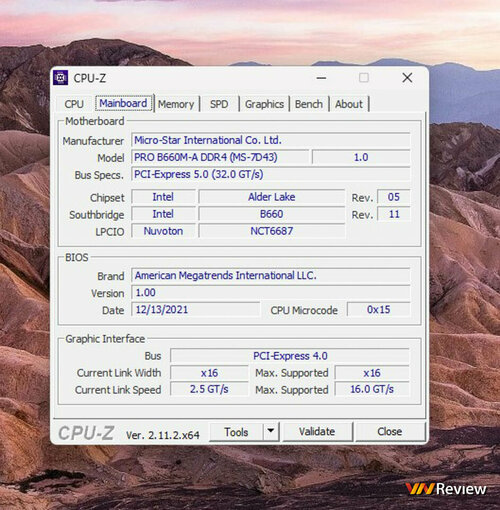Switch to the CPU tab

pos(74,104)
